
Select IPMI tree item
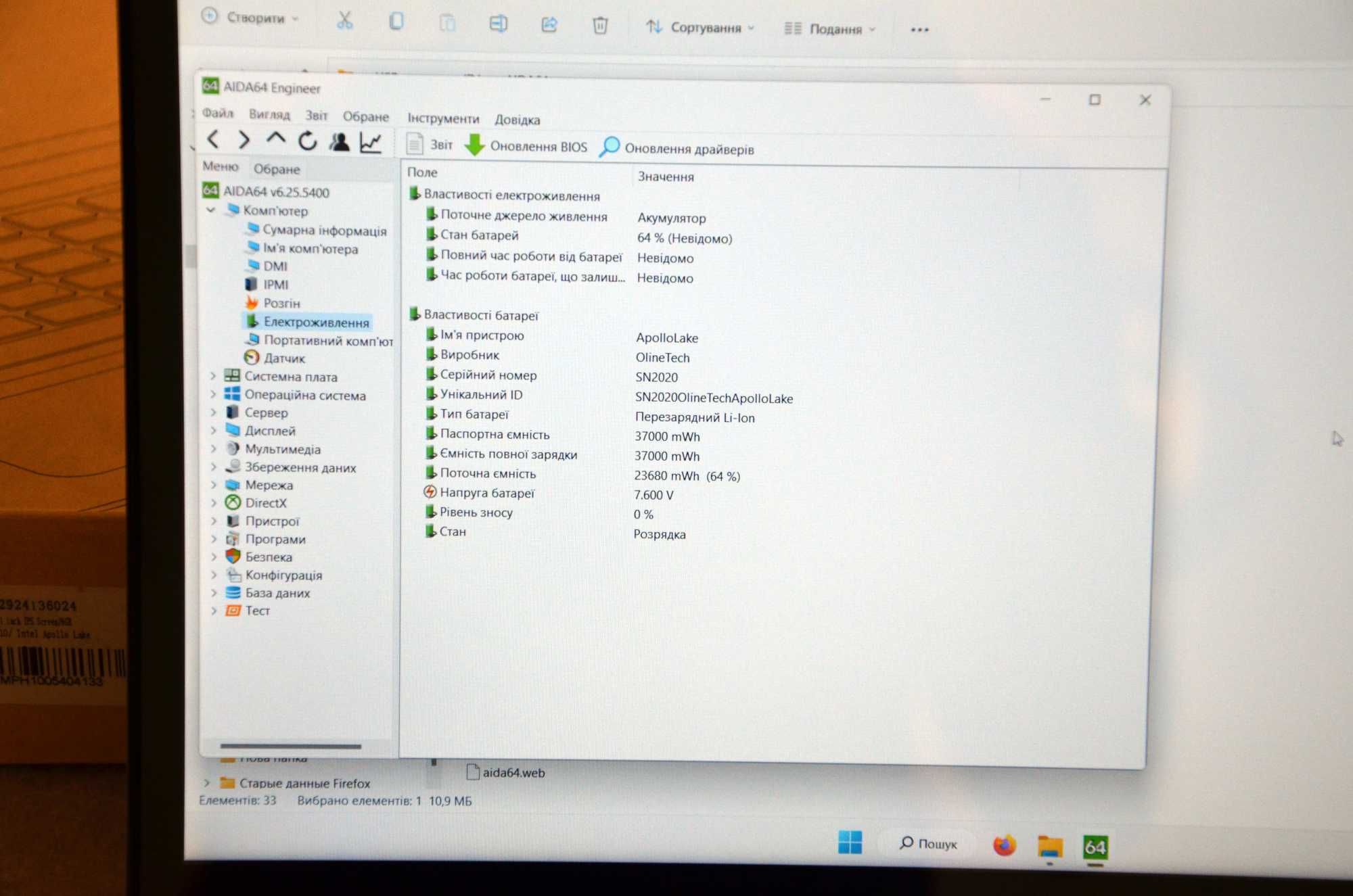point(267,285)
